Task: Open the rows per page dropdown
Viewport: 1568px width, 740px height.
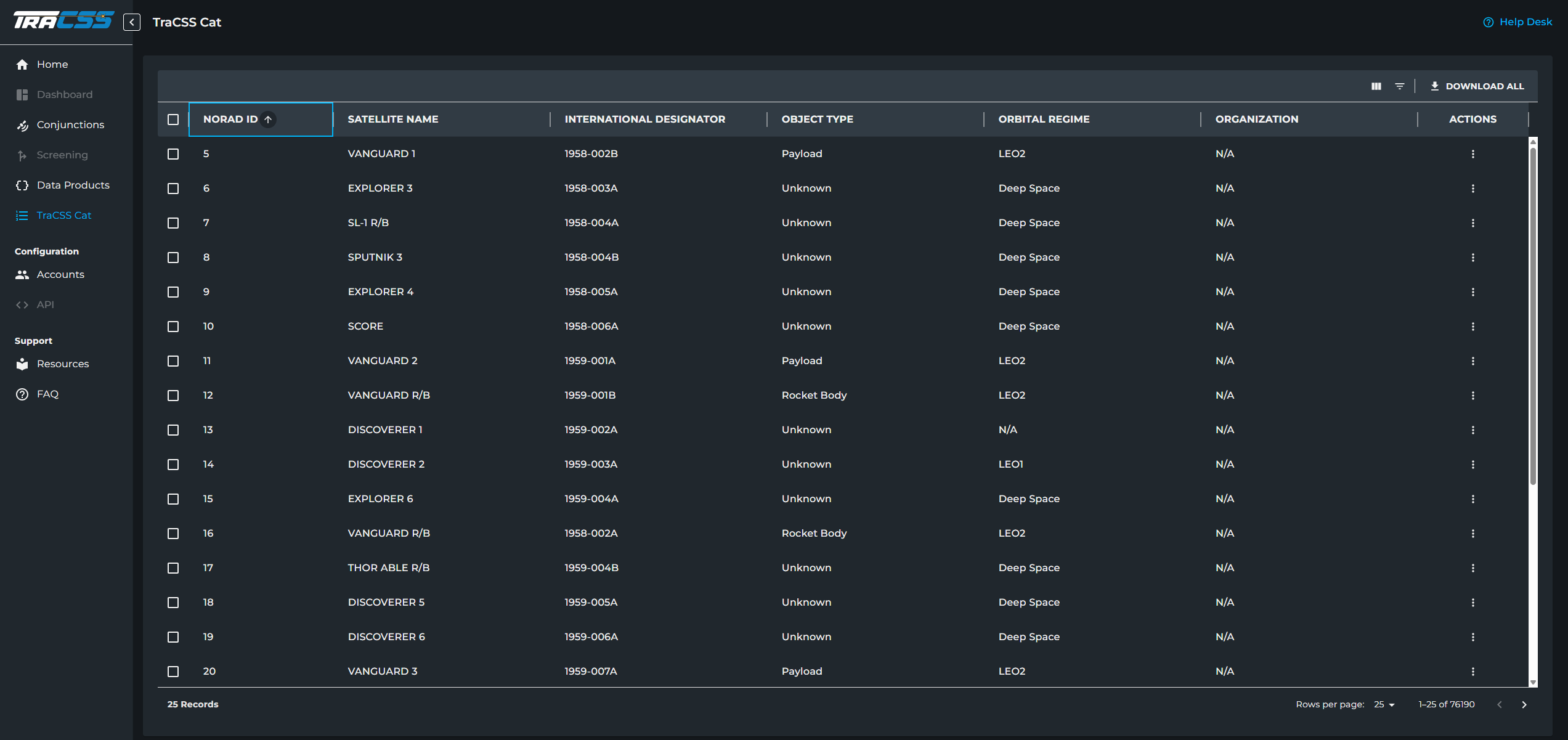Action: (x=1384, y=704)
